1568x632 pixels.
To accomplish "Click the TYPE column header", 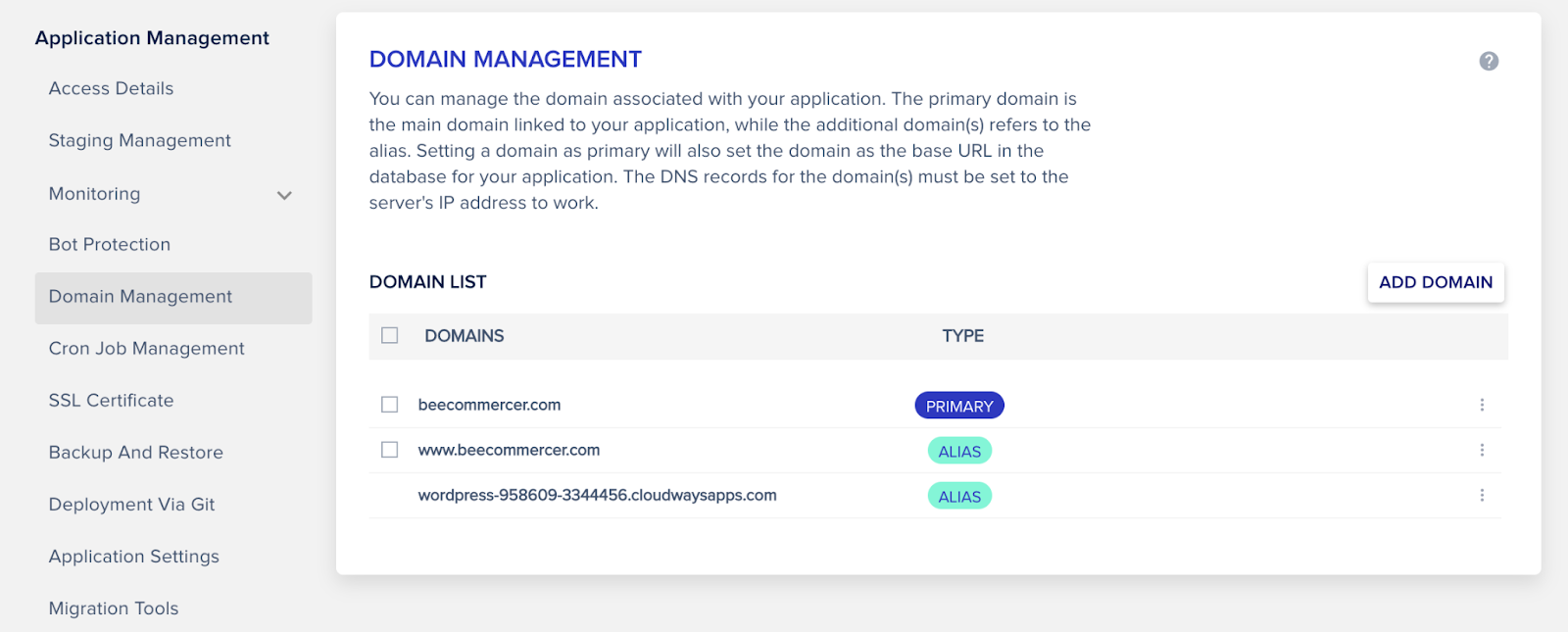I will coord(963,336).
